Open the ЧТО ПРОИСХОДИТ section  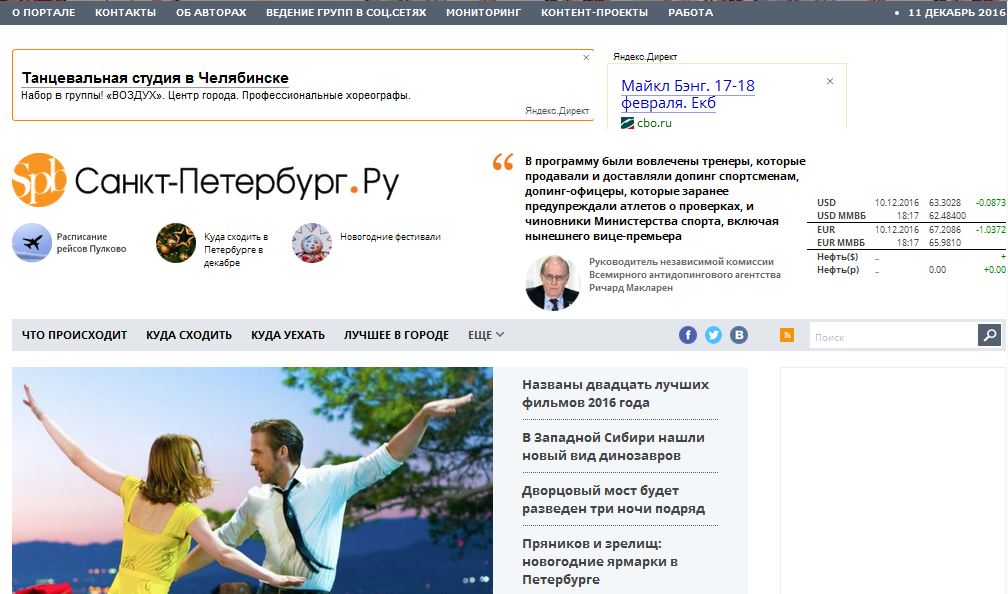tap(75, 335)
